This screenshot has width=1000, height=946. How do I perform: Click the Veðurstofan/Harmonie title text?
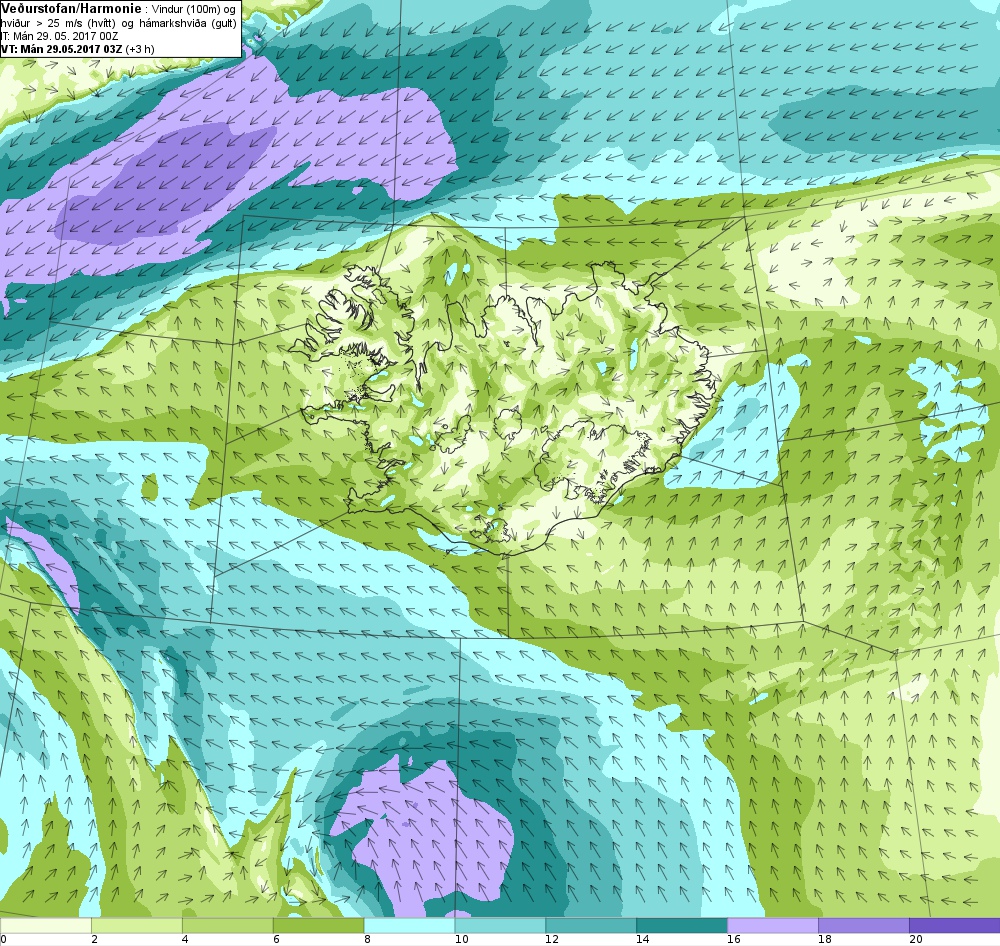point(70,8)
